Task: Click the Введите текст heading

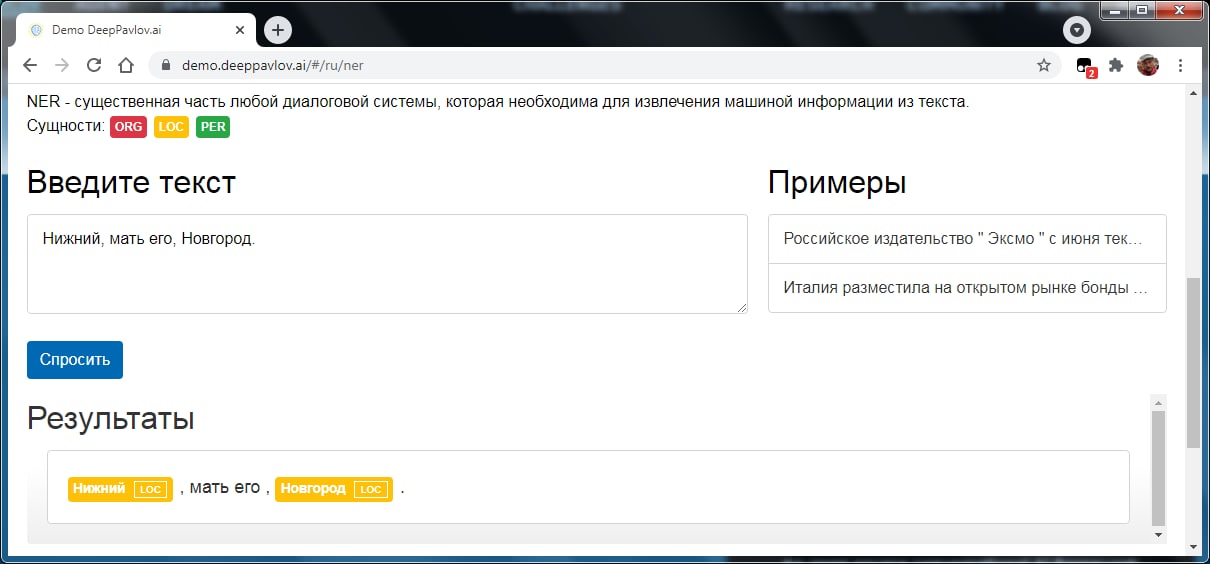Action: [131, 183]
